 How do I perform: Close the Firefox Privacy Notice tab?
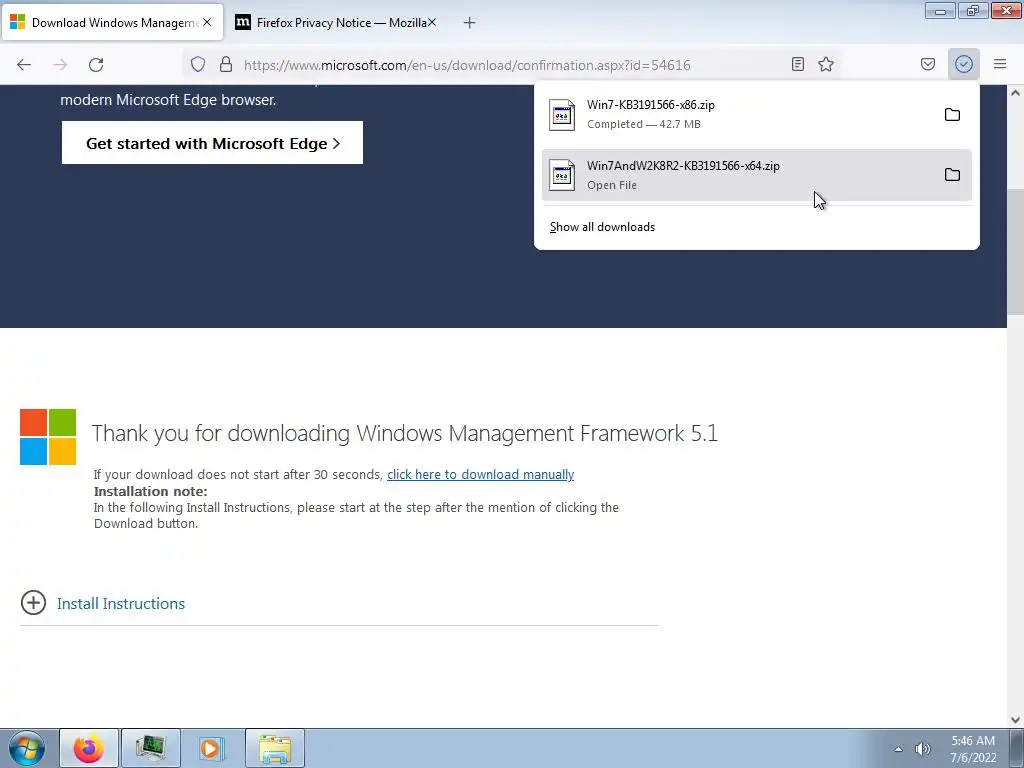pos(432,22)
